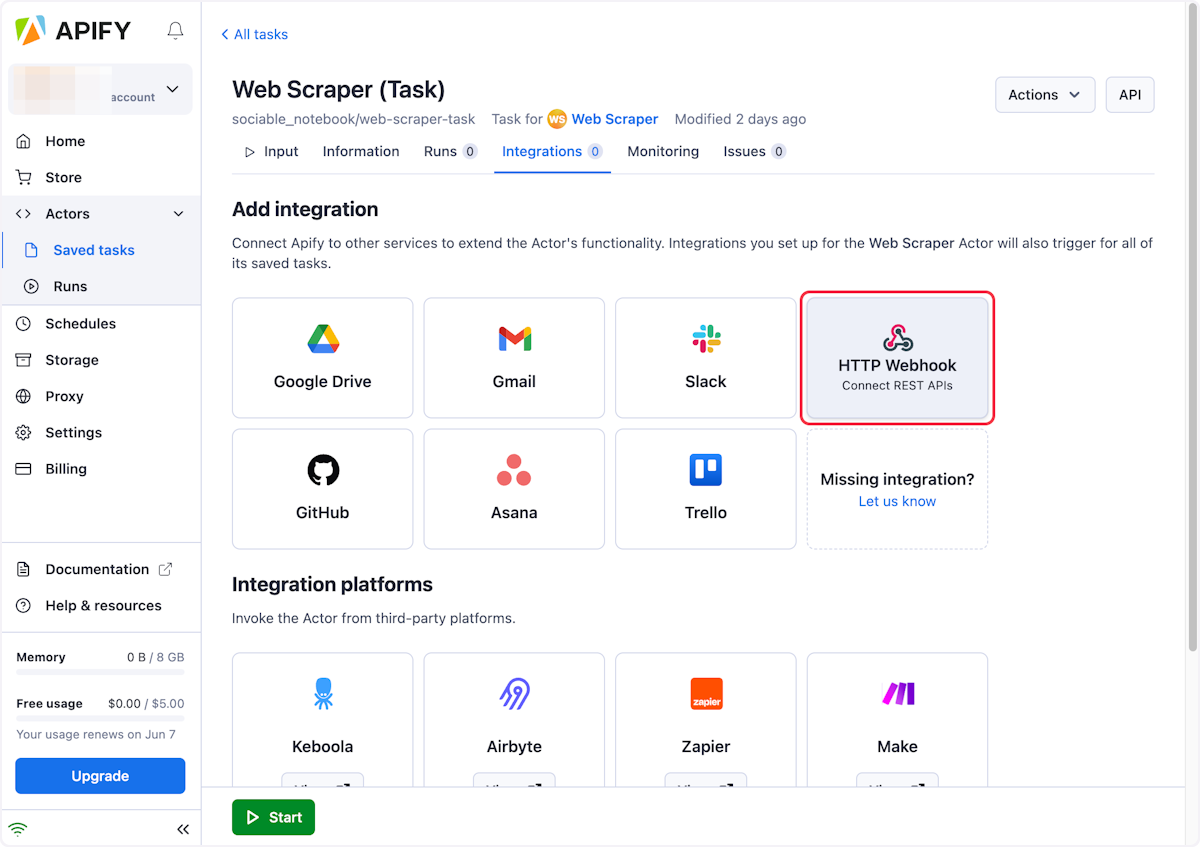The height and width of the screenshot is (847, 1200).
Task: Open the Zapier platform card
Action: pyautogui.click(x=706, y=719)
